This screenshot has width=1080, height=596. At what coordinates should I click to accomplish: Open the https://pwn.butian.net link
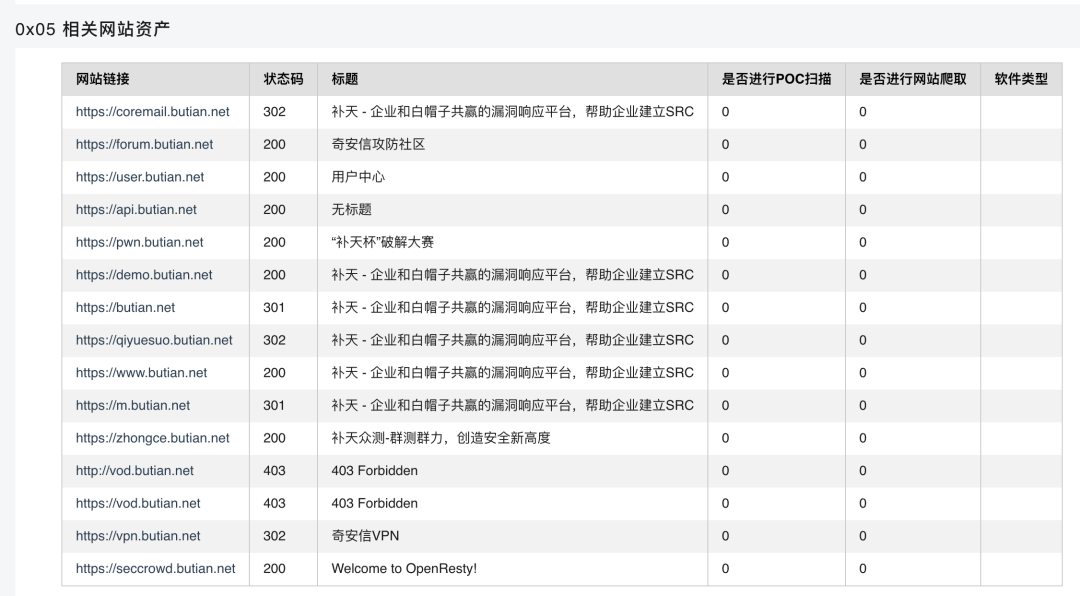click(x=139, y=242)
